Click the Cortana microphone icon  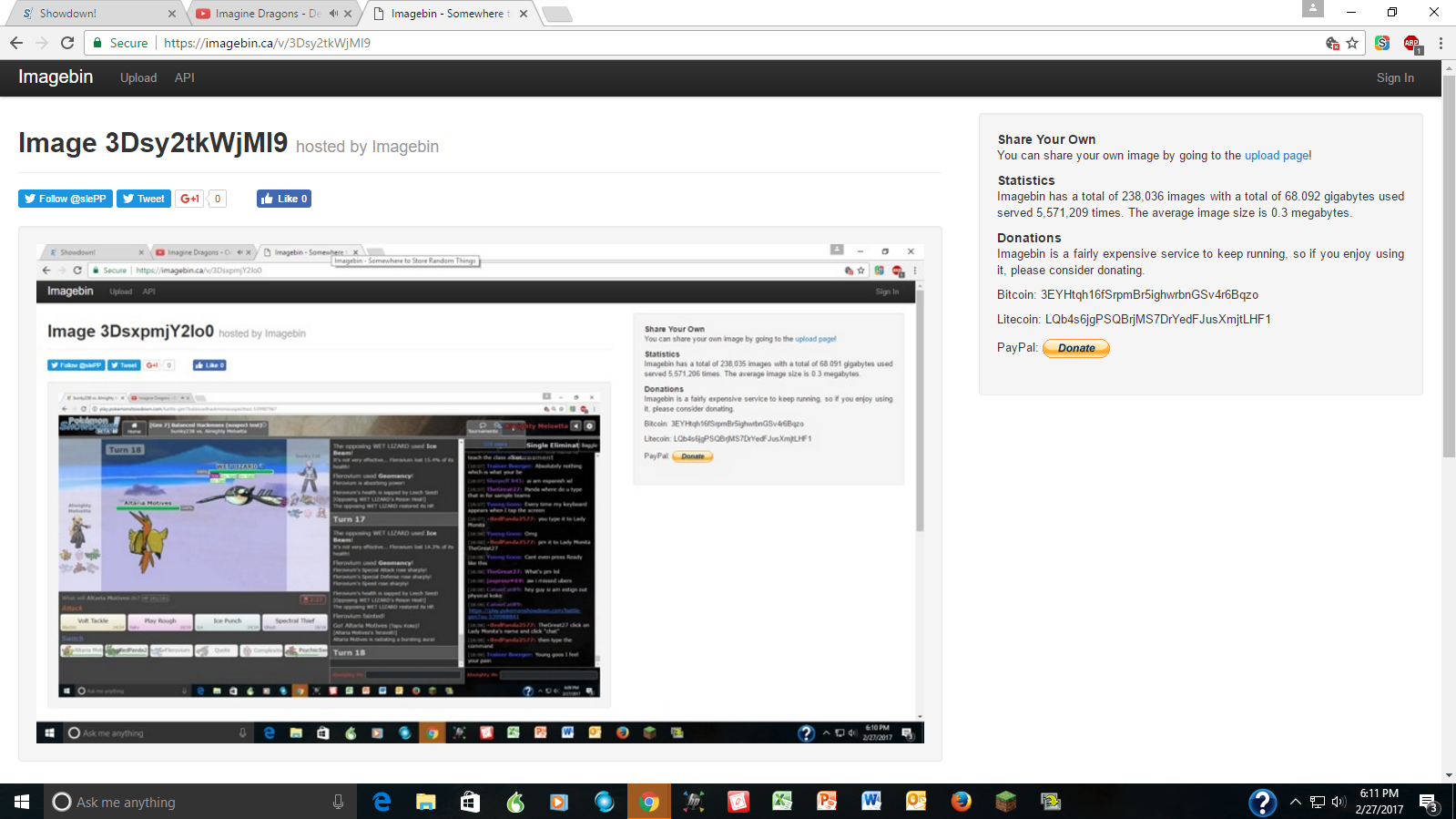[x=338, y=802]
